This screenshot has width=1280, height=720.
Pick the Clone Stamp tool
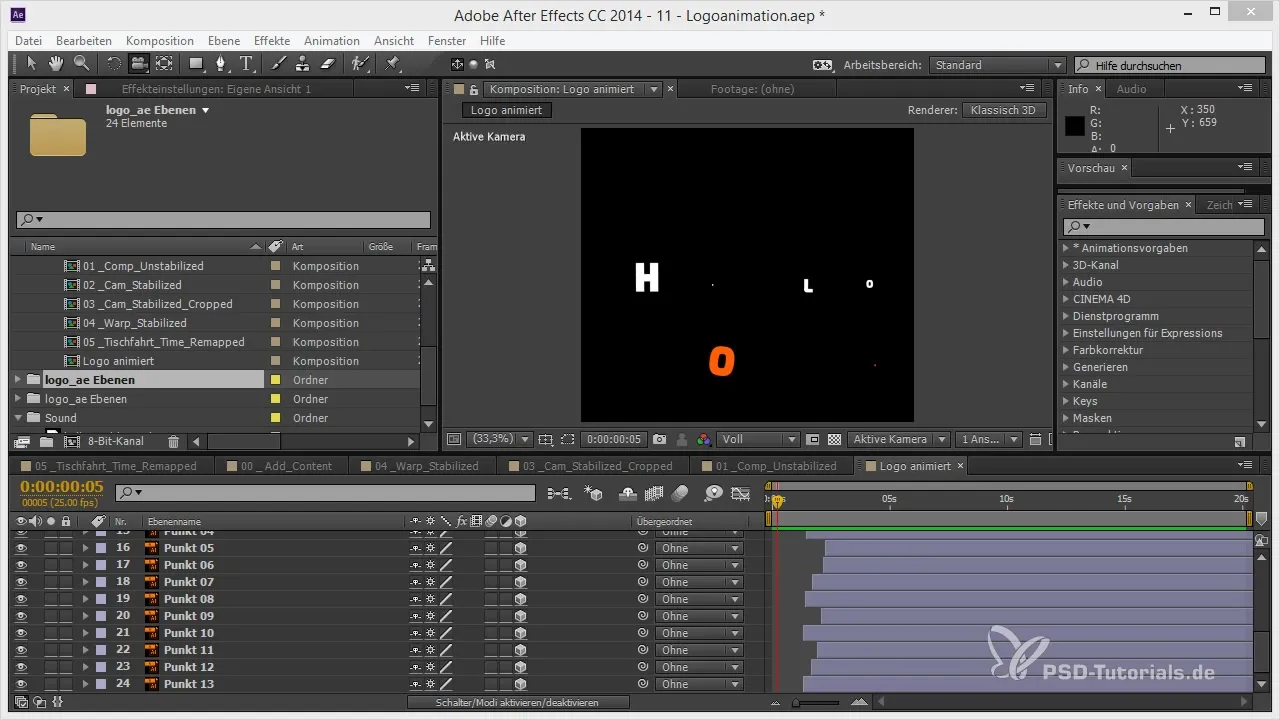(302, 64)
